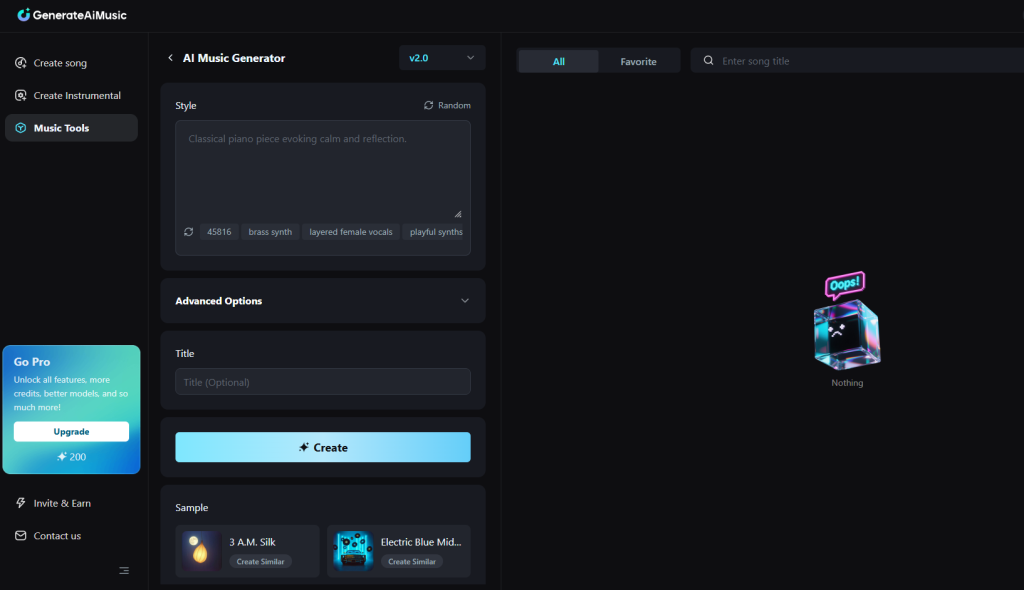Add the brass synth style tag
The height and width of the screenshot is (590, 1024).
[x=270, y=232]
